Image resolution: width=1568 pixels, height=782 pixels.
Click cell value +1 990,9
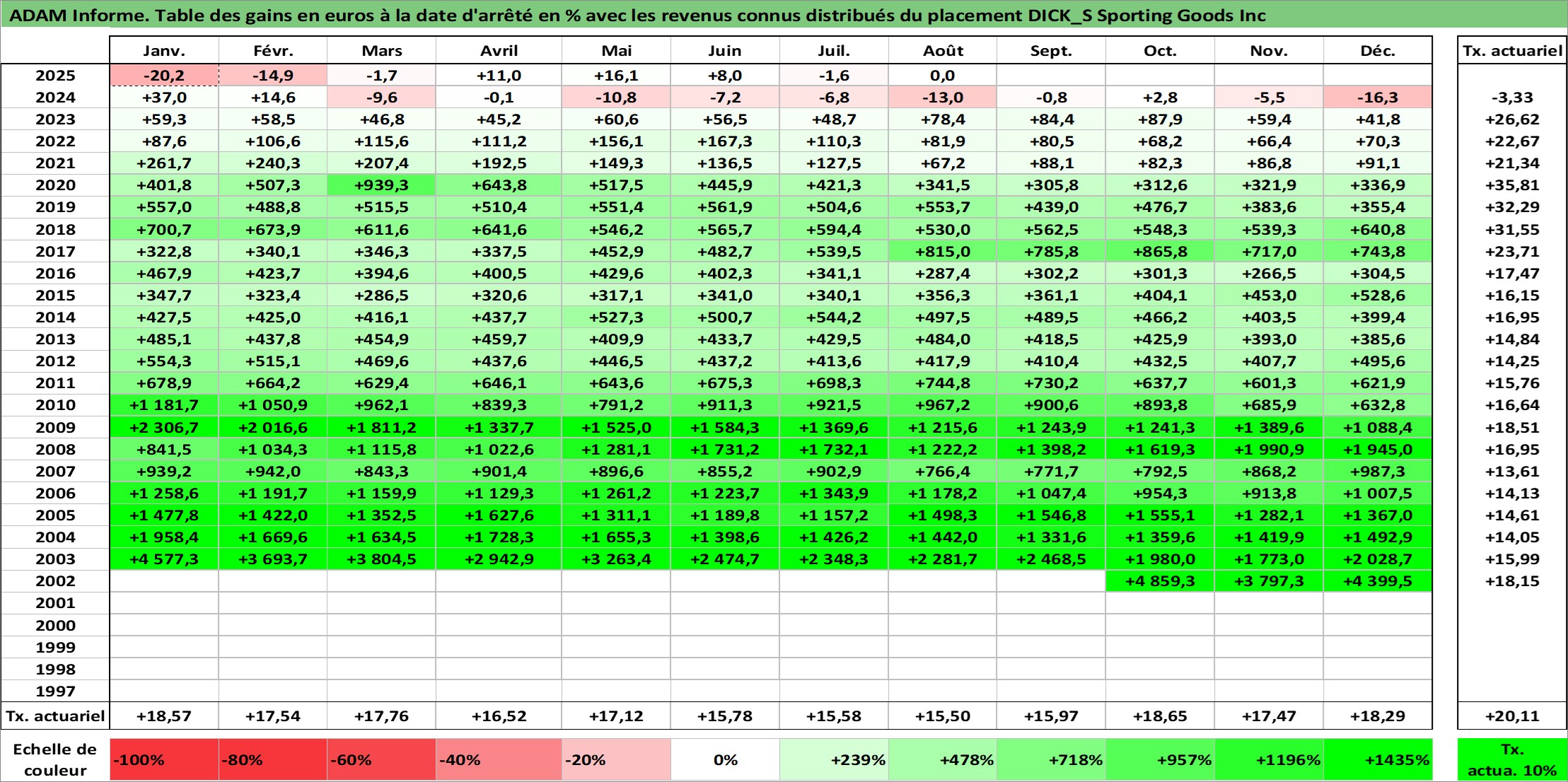click(1269, 450)
